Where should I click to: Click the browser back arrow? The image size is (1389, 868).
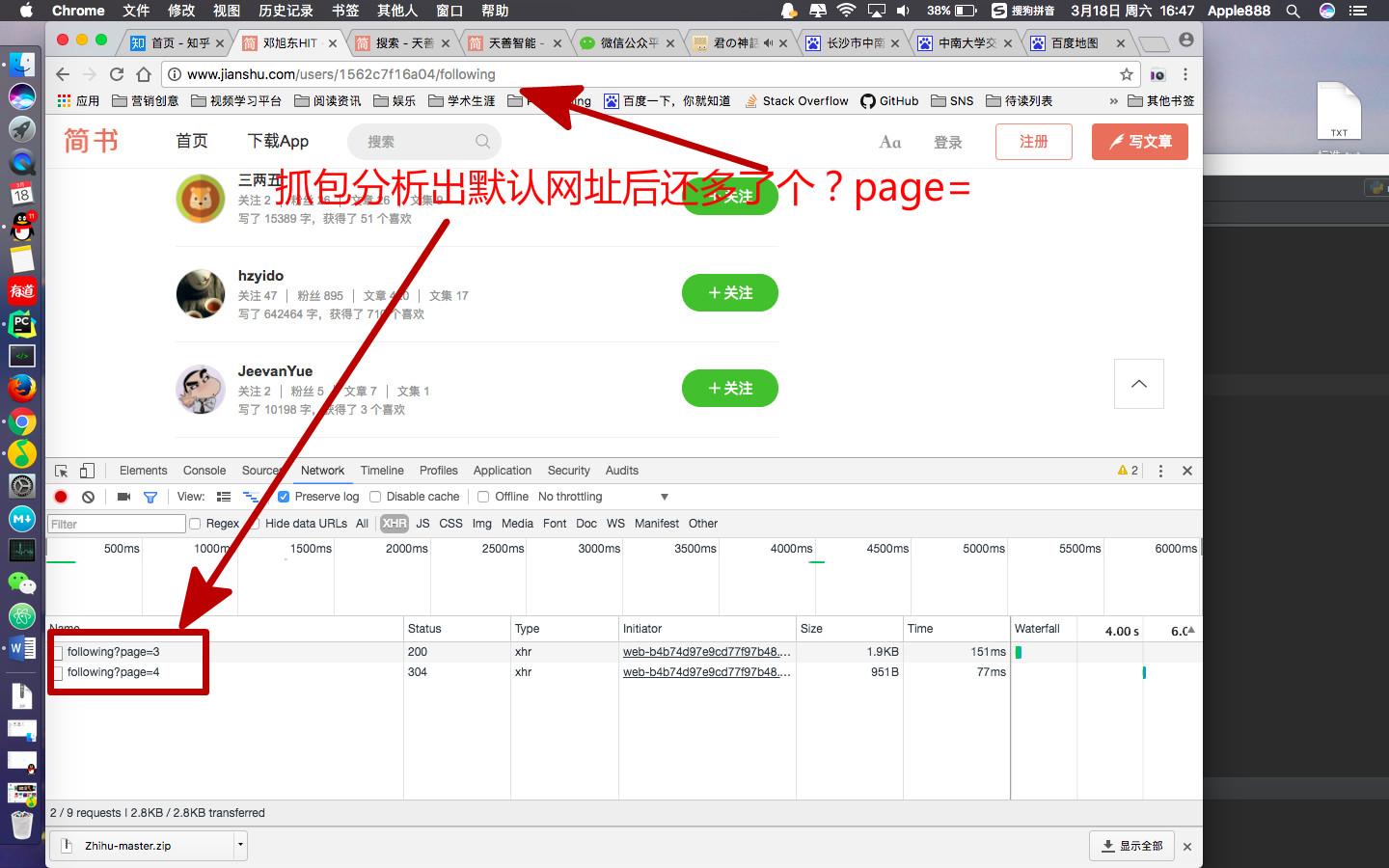click(x=63, y=74)
